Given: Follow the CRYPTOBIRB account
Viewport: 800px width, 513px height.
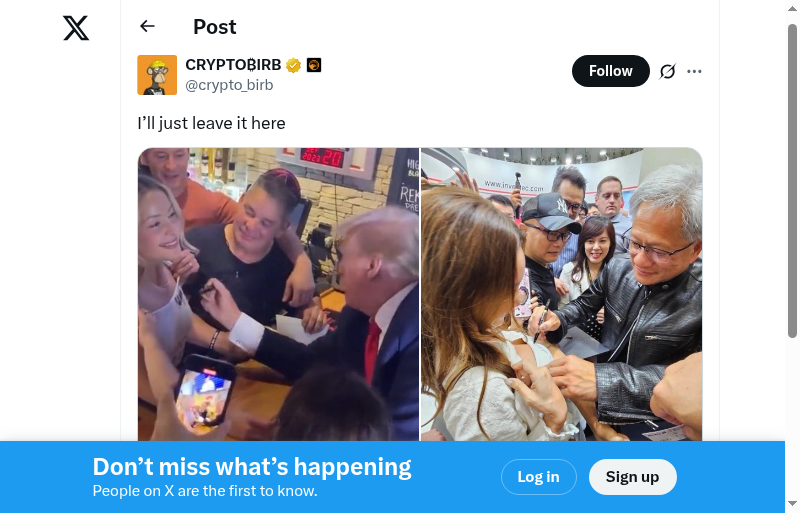Looking at the screenshot, I should [611, 71].
